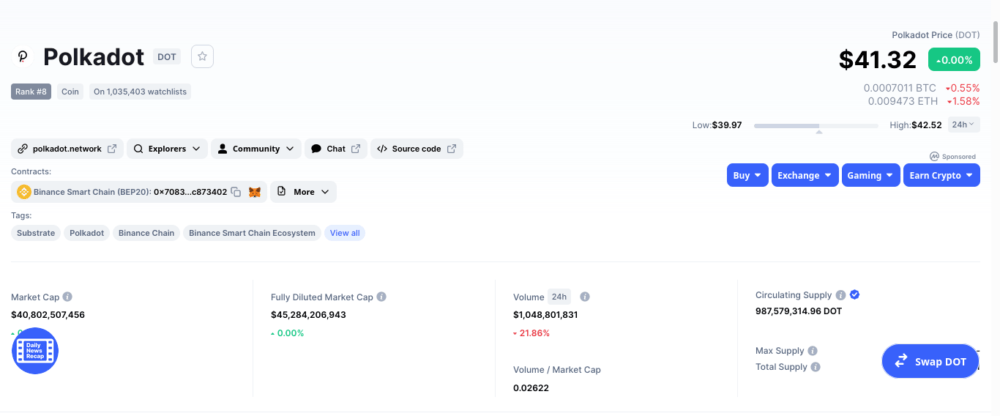Open the 24h price range selector
Screen dimensions: 1000x416
[964, 125]
